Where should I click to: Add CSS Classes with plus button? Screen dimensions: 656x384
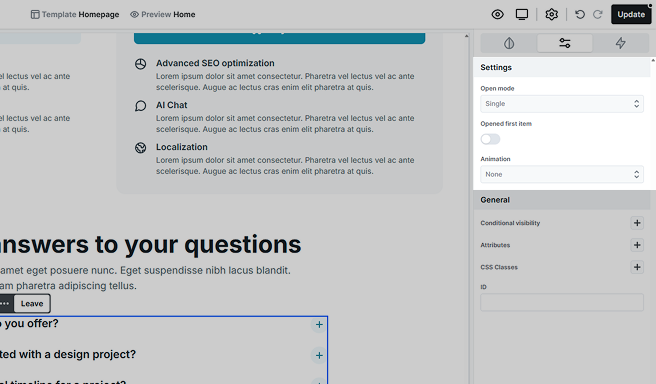pyautogui.click(x=637, y=267)
